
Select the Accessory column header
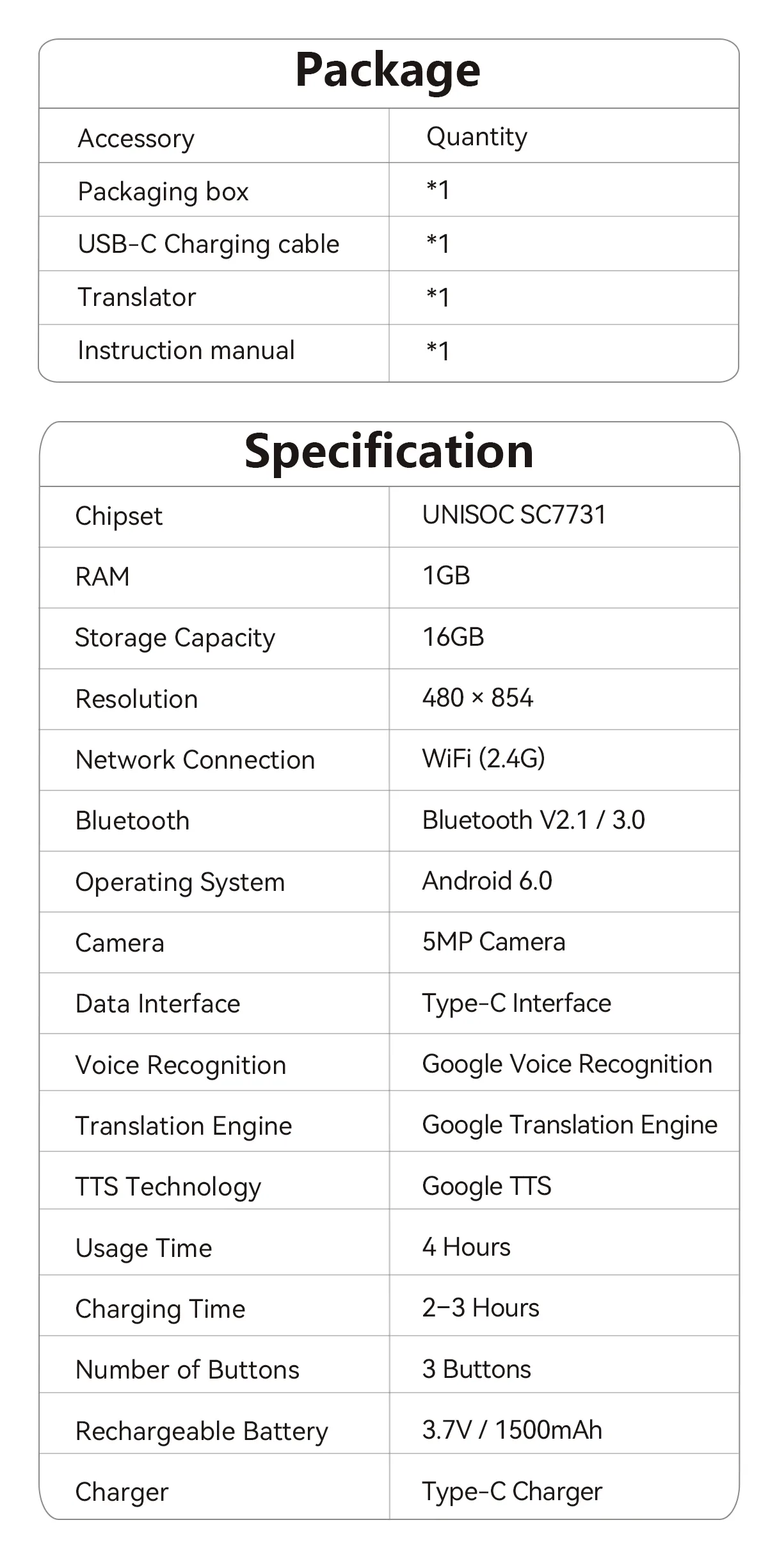136,138
